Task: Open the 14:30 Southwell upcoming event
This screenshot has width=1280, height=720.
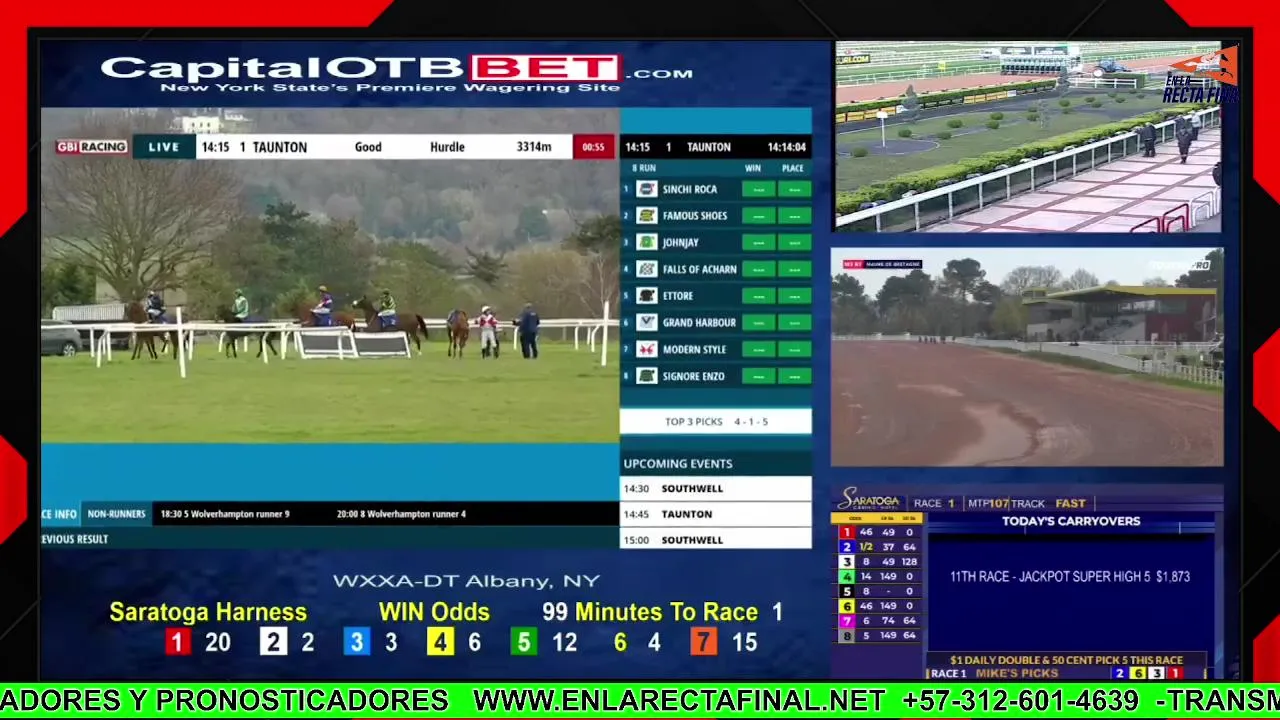Action: (715, 488)
